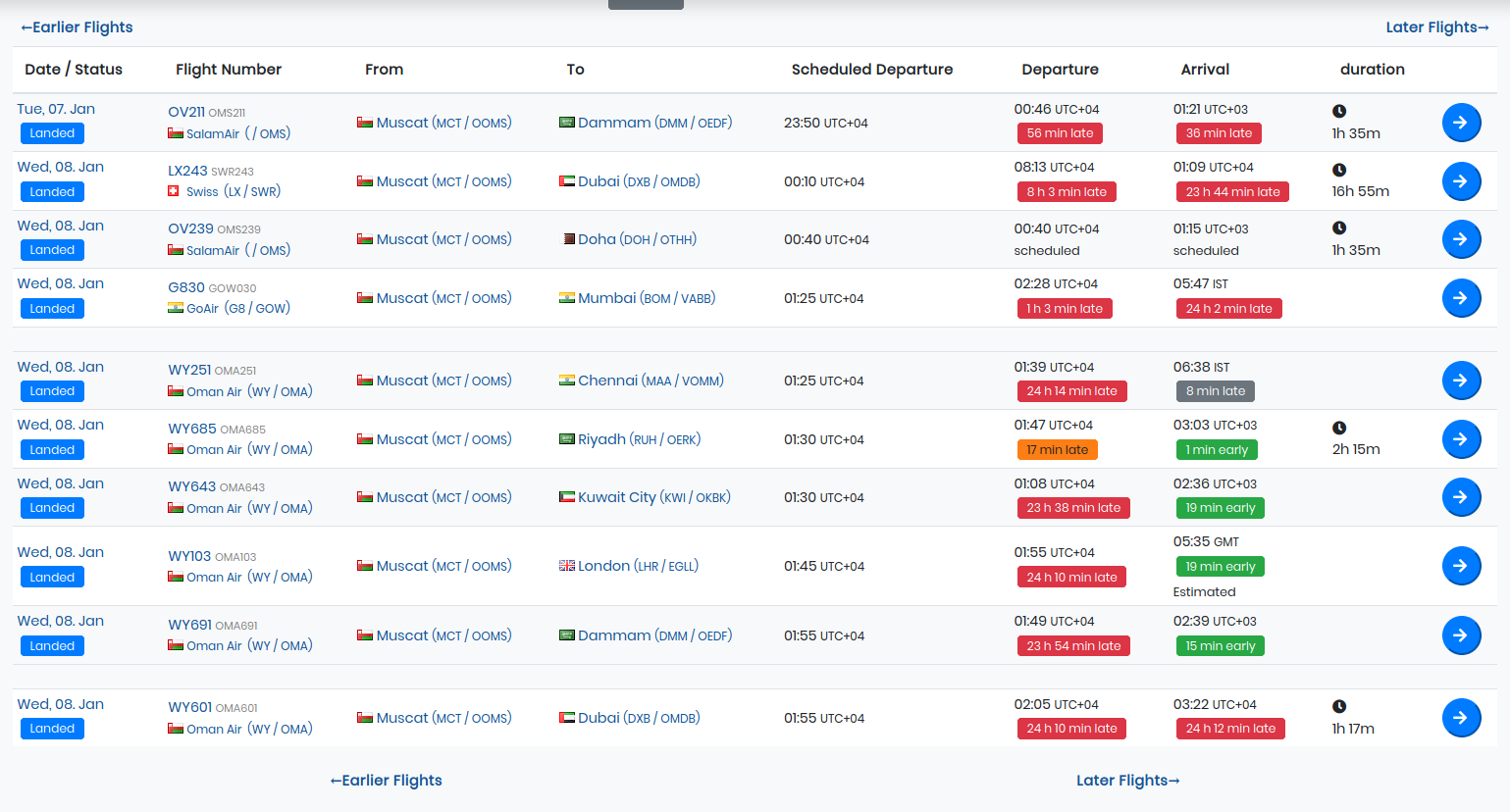The image size is (1510, 812).
Task: Go to Later Flights at bottom
Action: pos(1128,781)
